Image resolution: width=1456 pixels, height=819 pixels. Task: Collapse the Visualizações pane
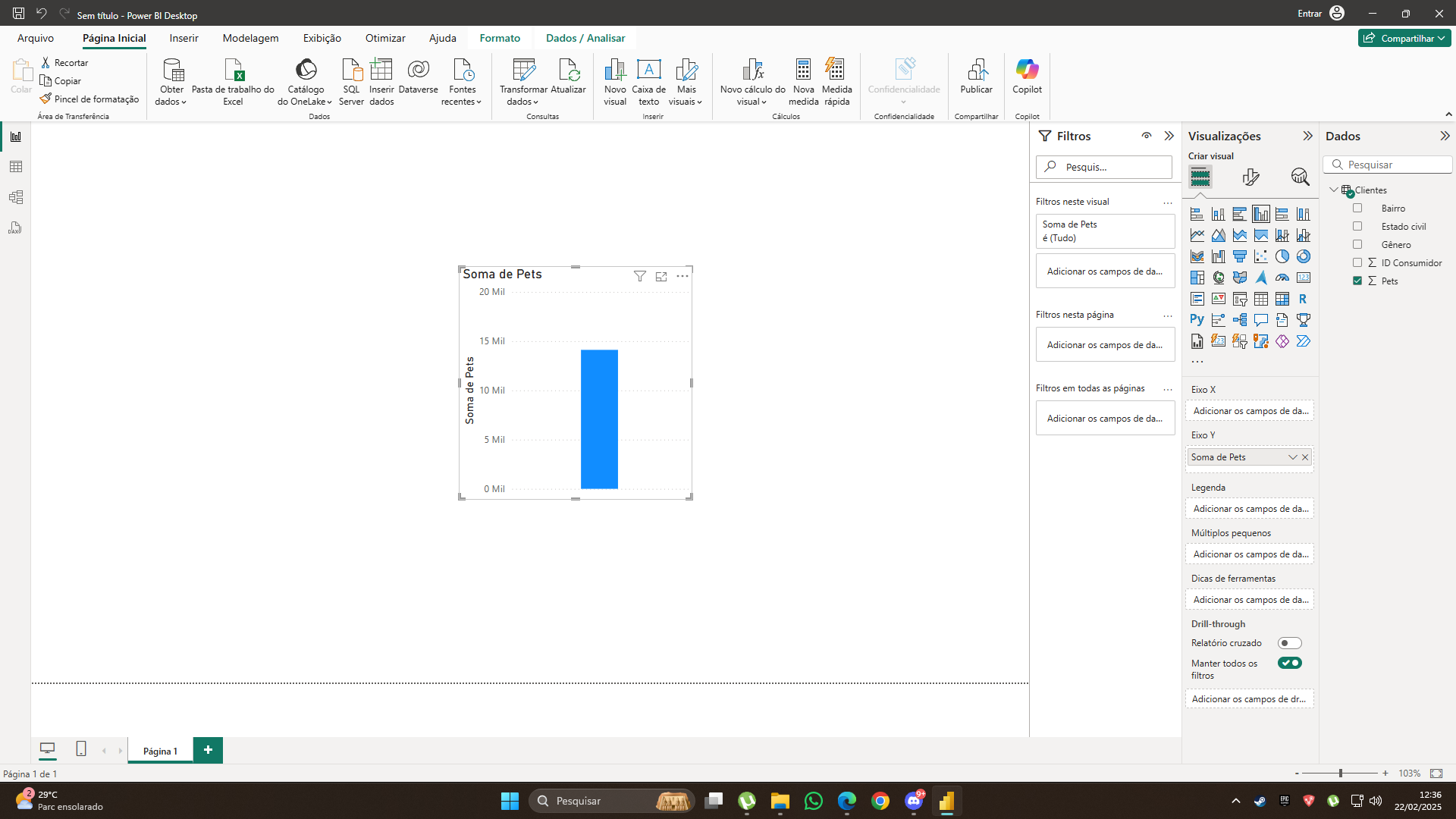tap(1307, 136)
